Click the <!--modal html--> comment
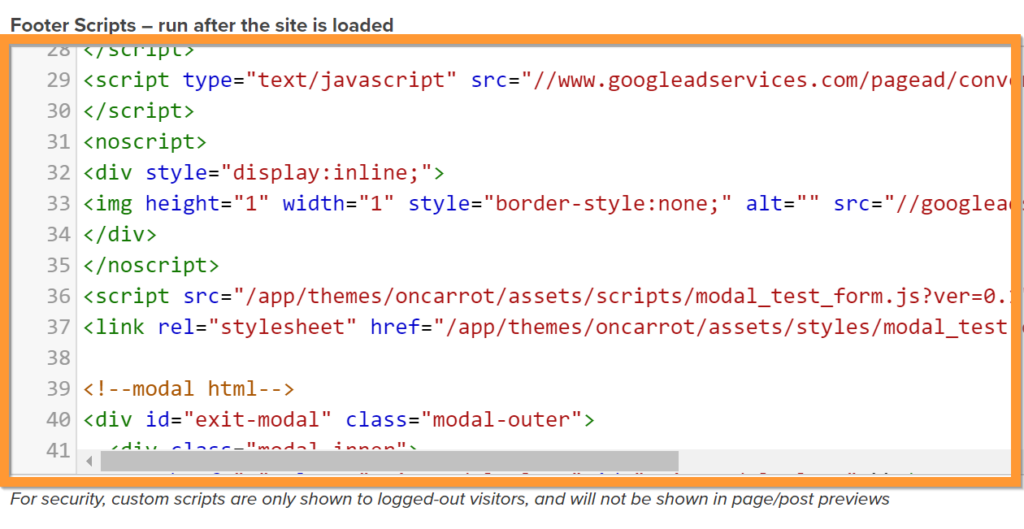This screenshot has height=529, width=1024. (x=189, y=389)
